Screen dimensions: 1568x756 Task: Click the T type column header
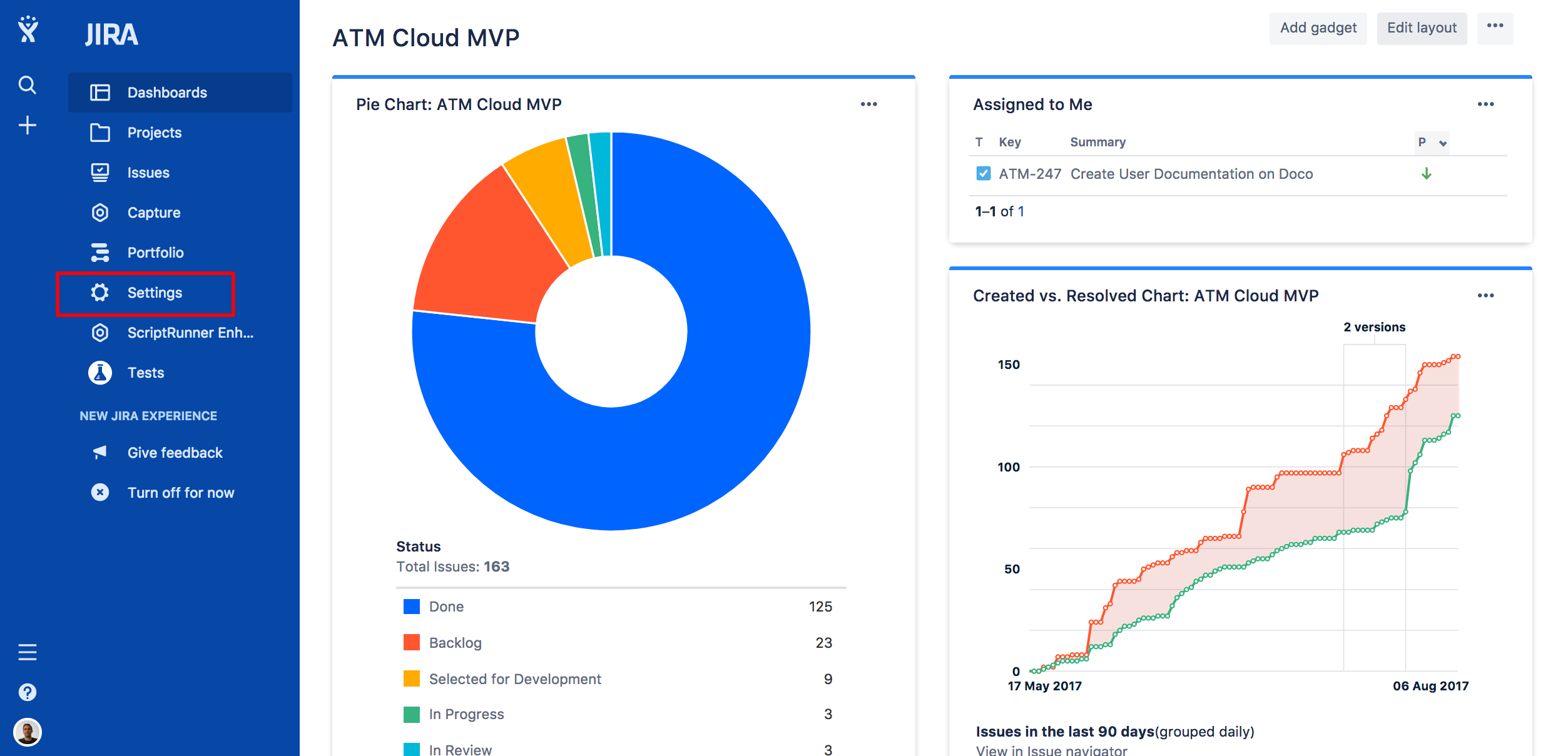979,142
